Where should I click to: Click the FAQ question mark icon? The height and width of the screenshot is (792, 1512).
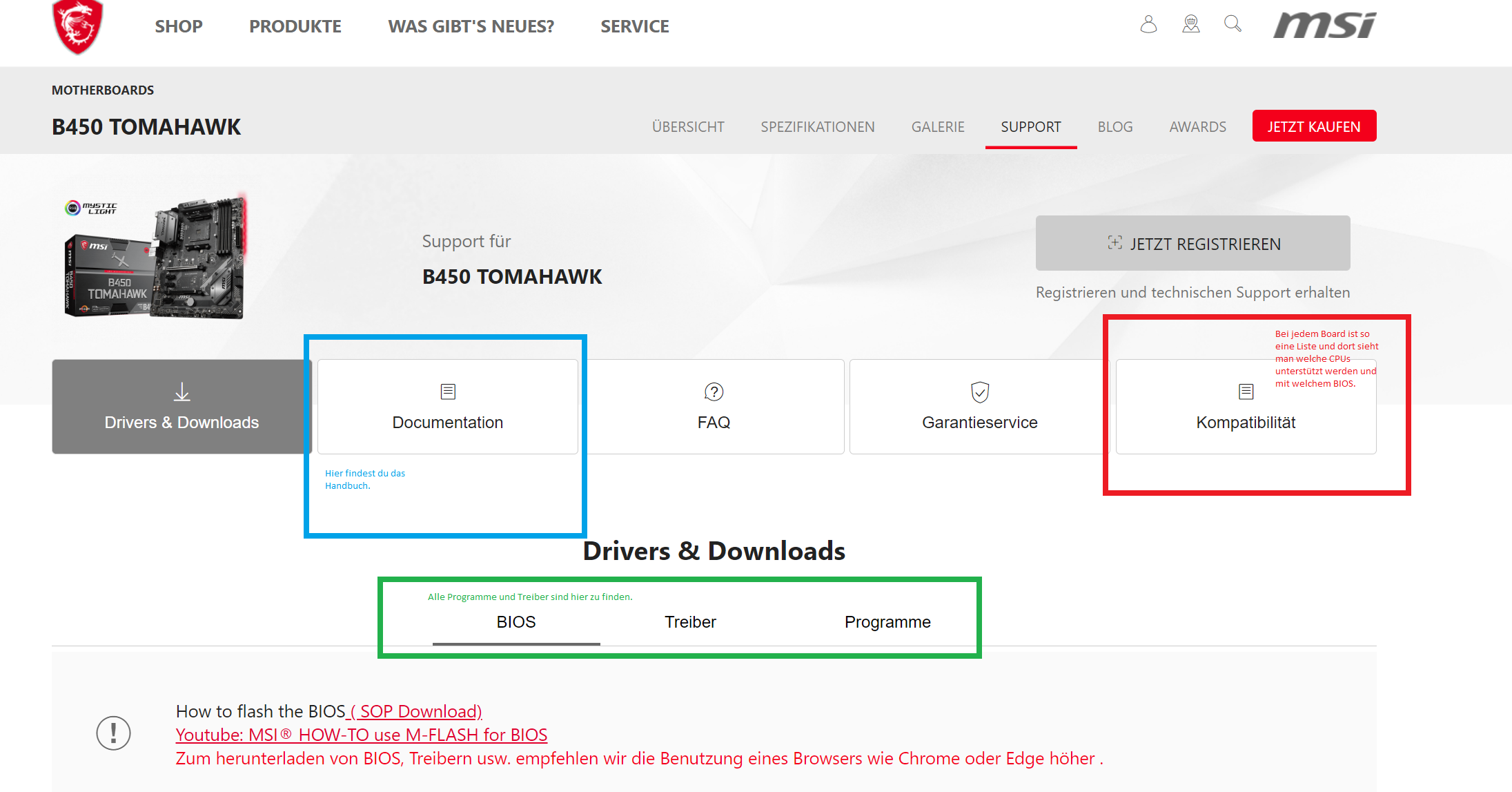click(x=714, y=392)
